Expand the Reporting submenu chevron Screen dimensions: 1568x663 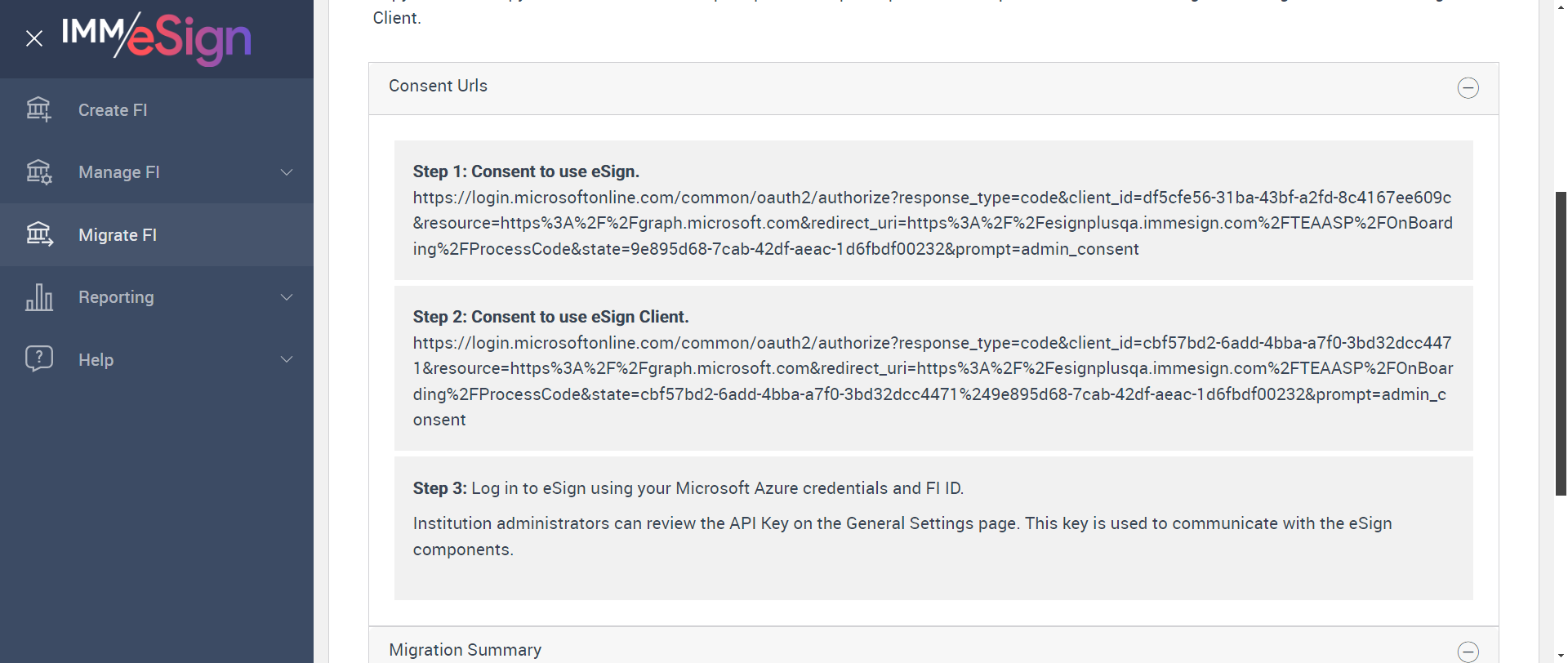287,297
